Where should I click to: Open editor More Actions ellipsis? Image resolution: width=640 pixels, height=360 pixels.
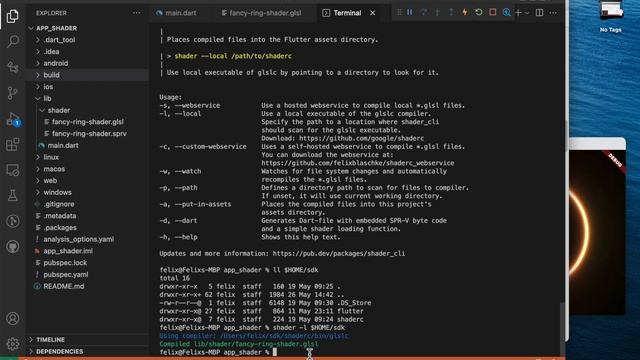[x=553, y=13]
